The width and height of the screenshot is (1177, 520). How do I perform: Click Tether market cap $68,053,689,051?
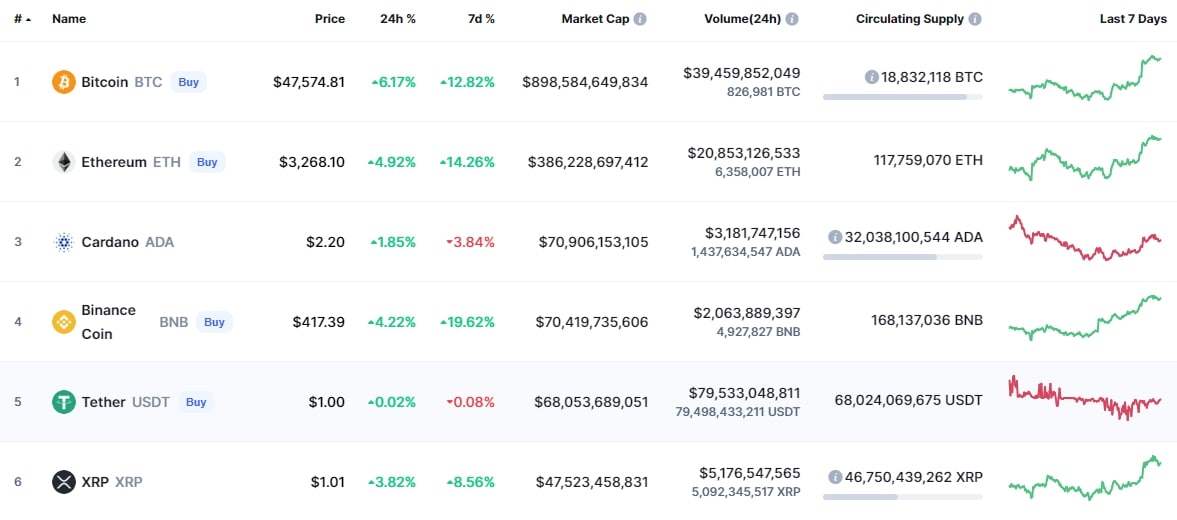click(592, 402)
